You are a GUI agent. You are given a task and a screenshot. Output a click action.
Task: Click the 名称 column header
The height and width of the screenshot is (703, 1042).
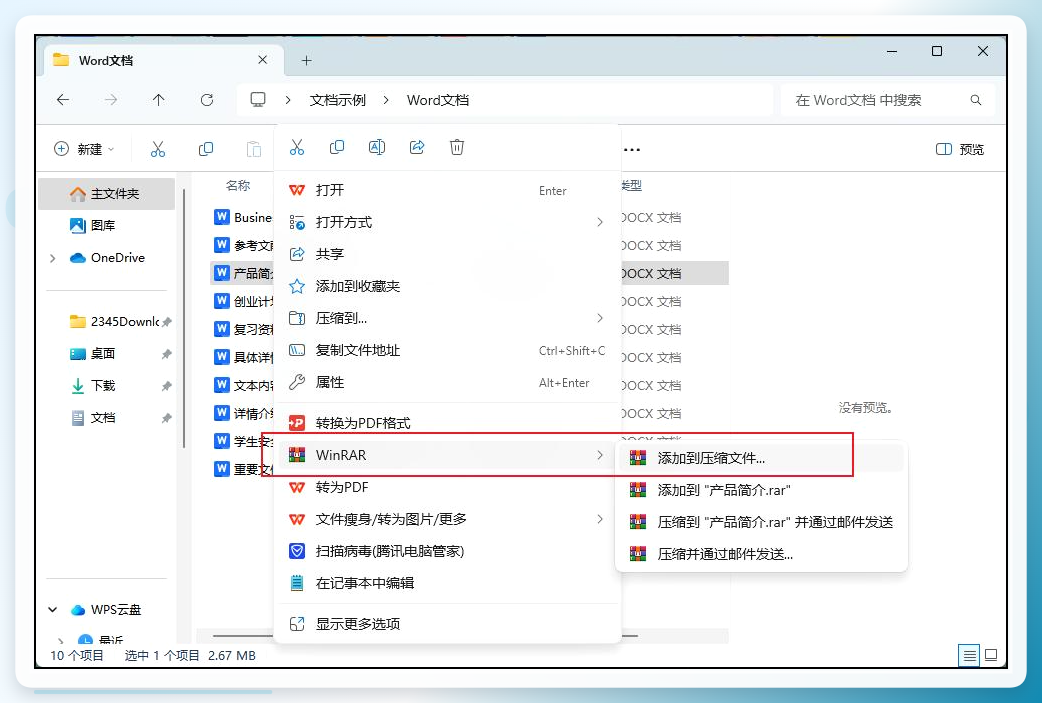(x=238, y=185)
